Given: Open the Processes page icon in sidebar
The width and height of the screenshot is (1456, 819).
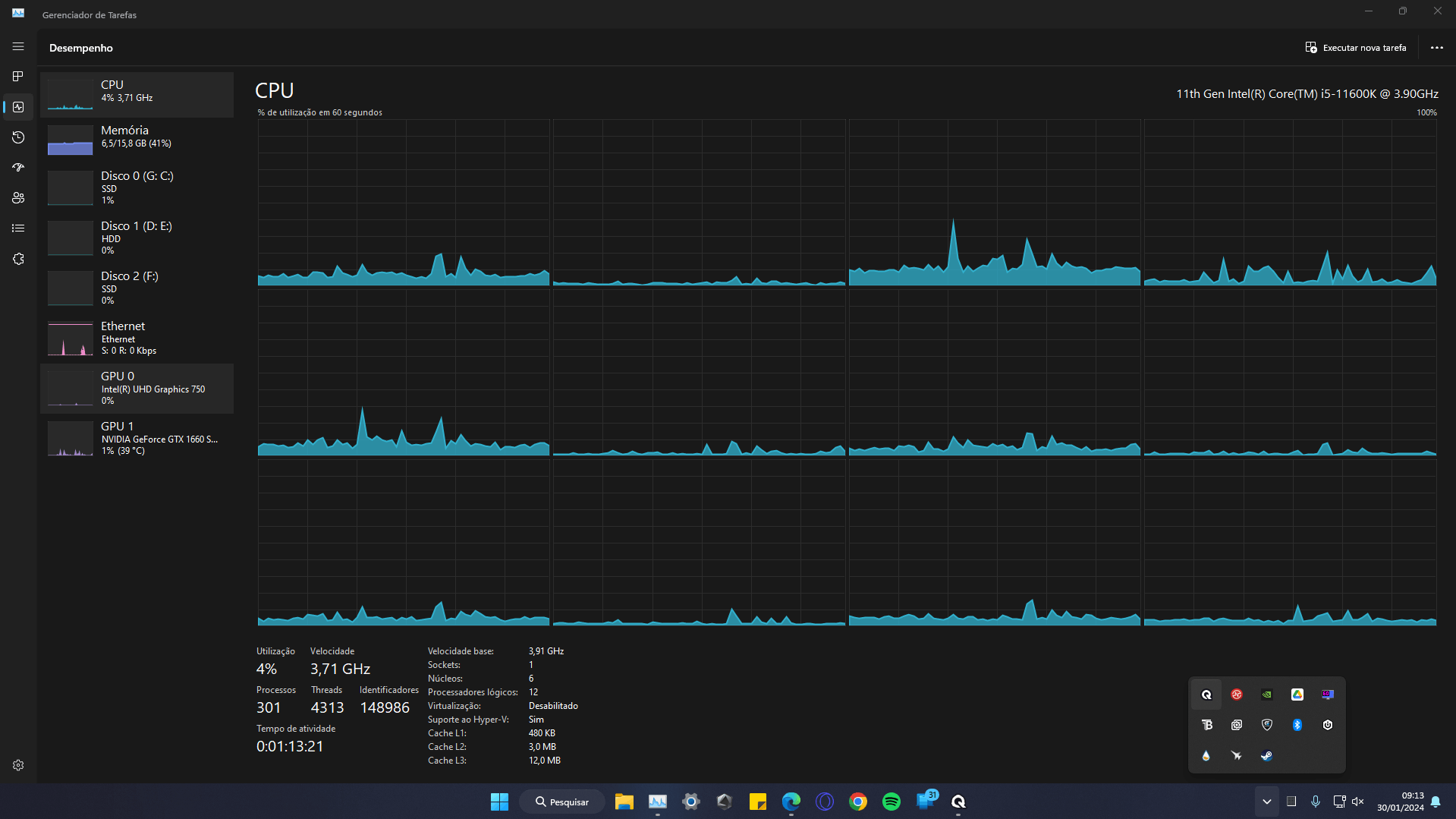Looking at the screenshot, I should click(x=18, y=77).
